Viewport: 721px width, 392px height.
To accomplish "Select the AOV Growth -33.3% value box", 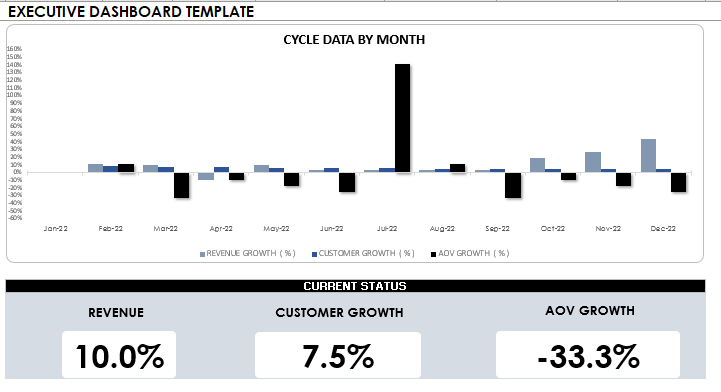I will [588, 355].
